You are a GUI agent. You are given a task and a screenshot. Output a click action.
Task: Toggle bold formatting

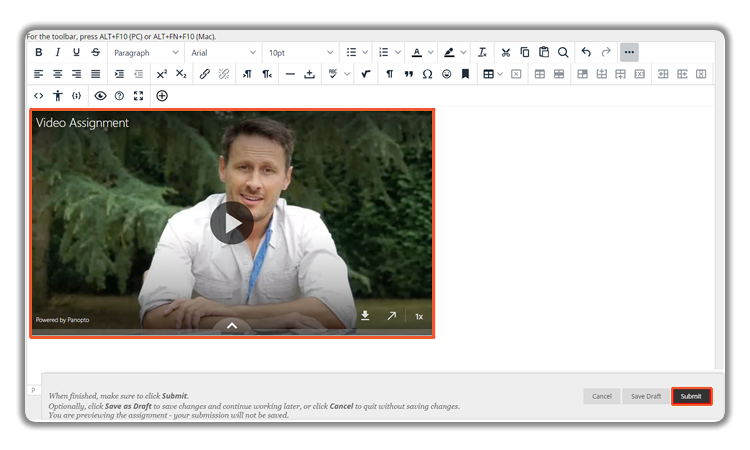click(39, 52)
